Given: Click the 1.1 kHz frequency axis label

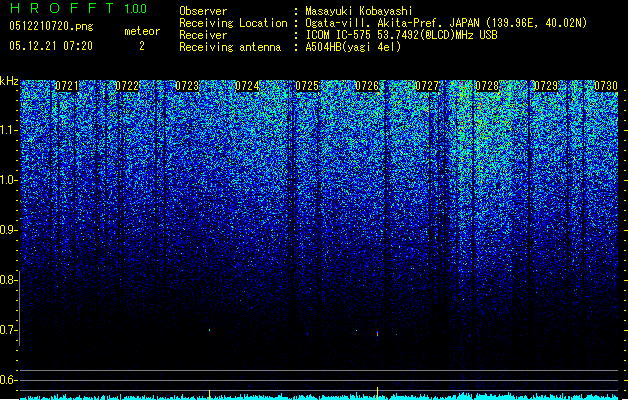Looking at the screenshot, I should tap(9, 130).
